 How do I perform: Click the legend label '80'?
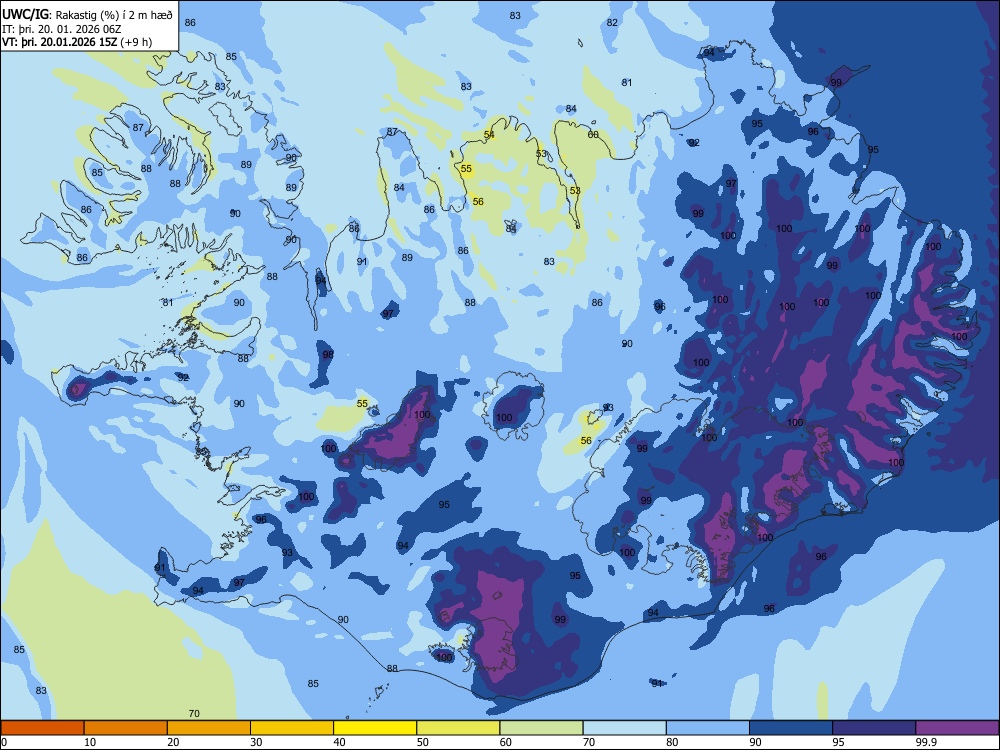coord(672,742)
